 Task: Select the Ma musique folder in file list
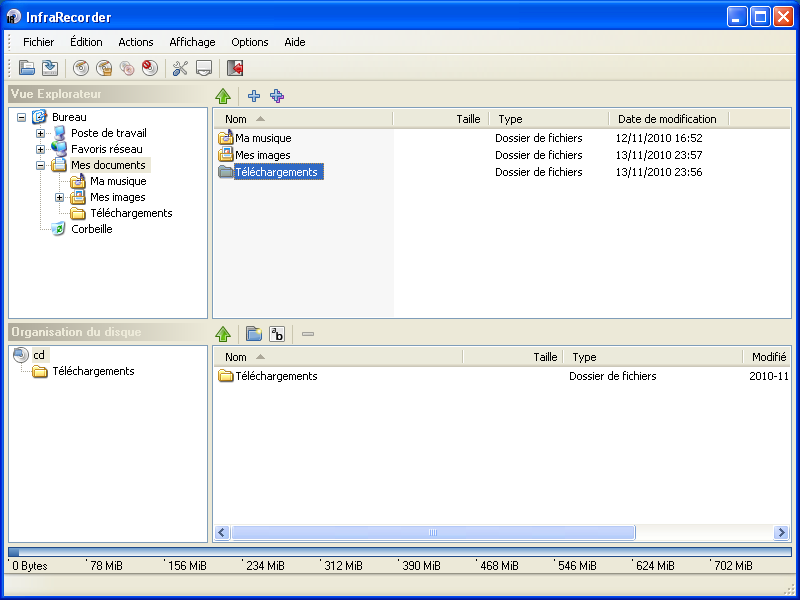[263, 138]
